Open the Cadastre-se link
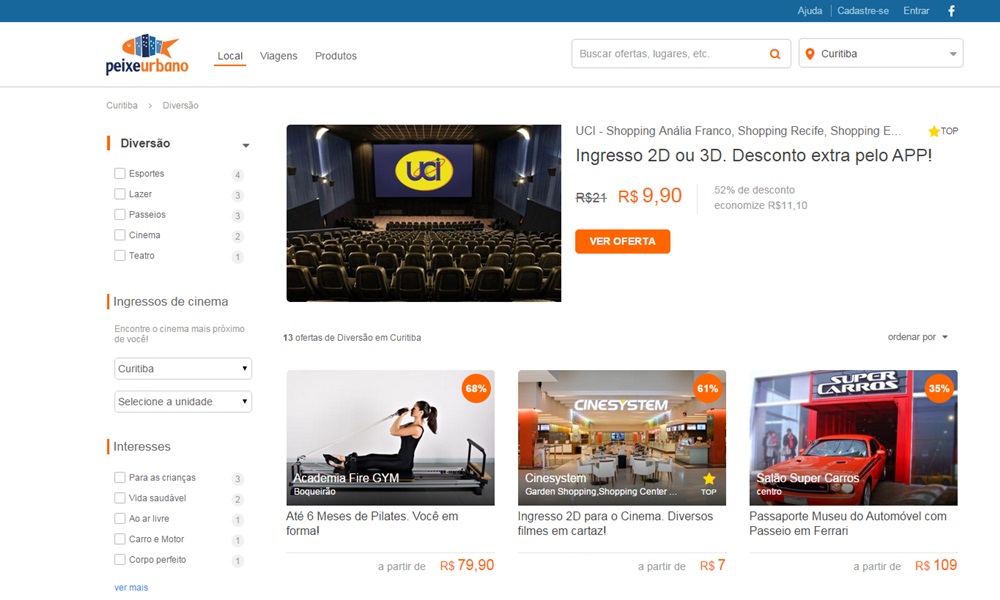 point(862,11)
